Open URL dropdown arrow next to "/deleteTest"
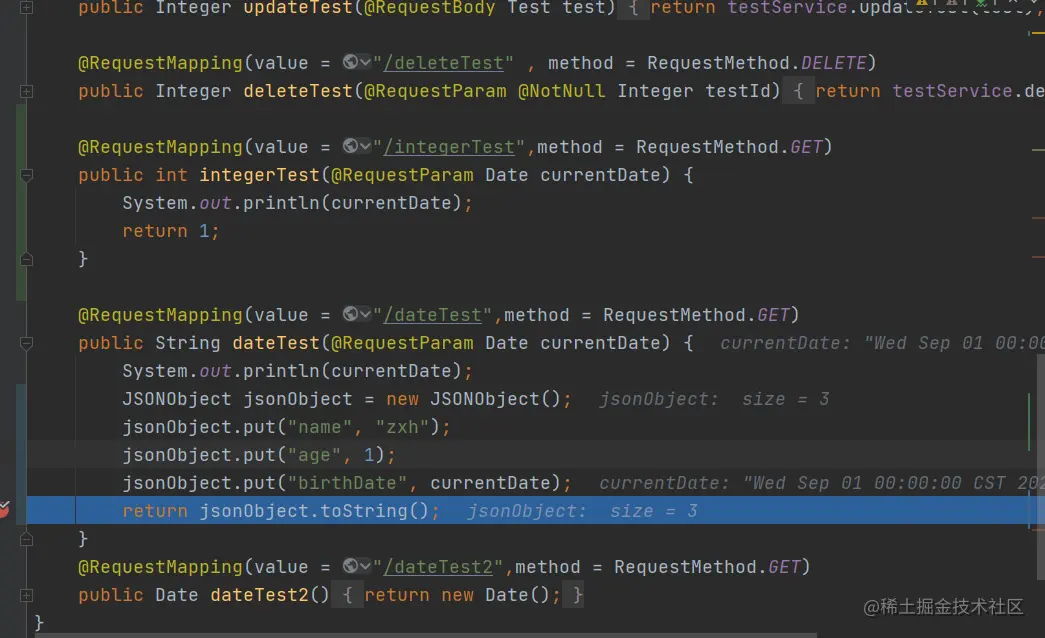Screen dimensions: 1045x638 [365, 63]
